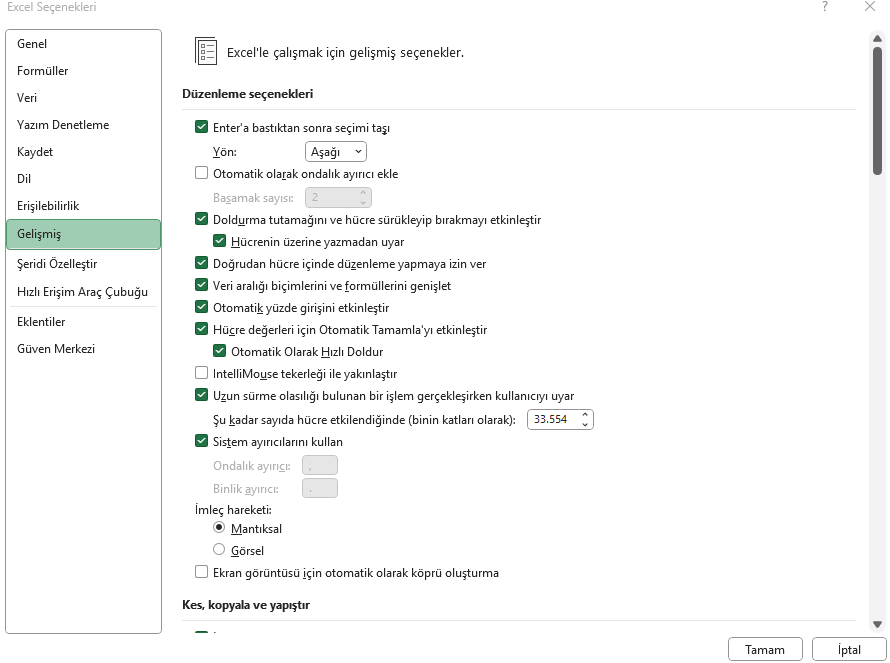Toggle Uzun sürme olasılığı uyarı checkbox
The width and height of the screenshot is (890, 663).
pos(201,395)
